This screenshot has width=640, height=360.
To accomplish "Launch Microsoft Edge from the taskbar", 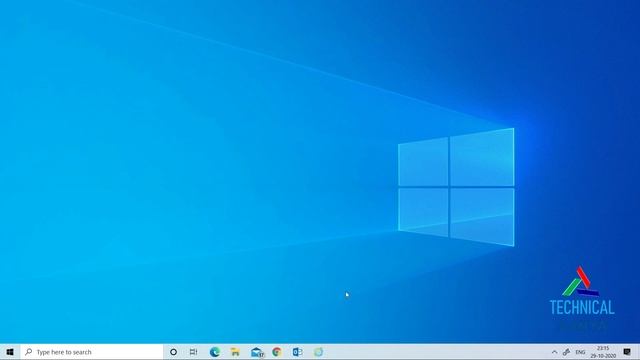I will pyautogui.click(x=215, y=352).
